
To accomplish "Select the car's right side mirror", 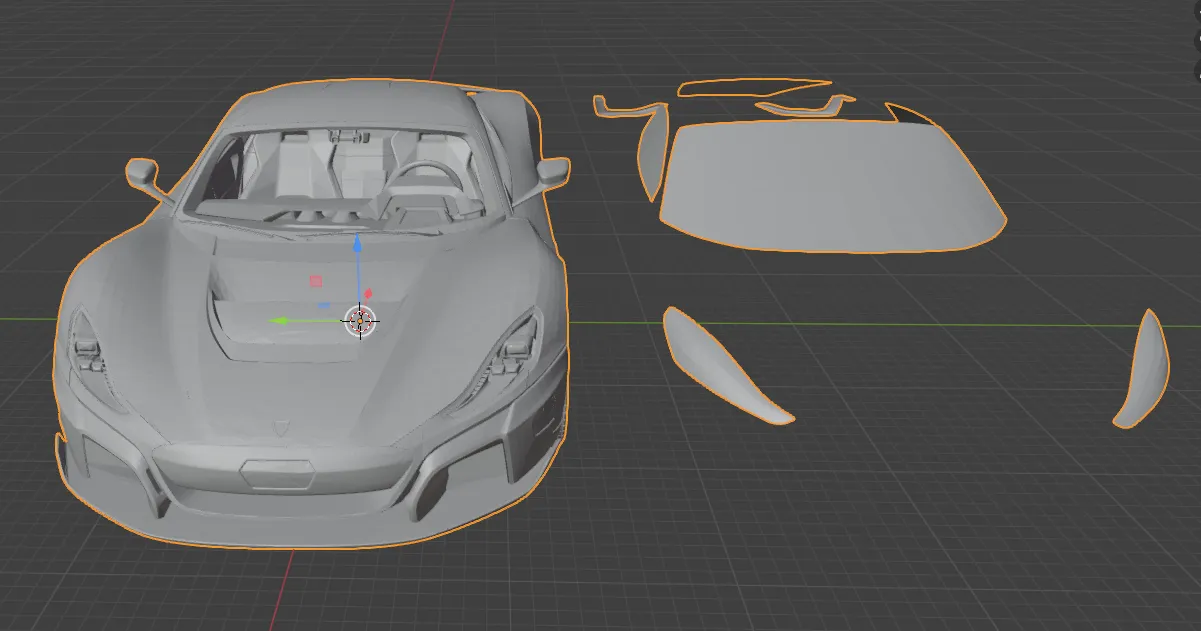I will click(x=553, y=171).
